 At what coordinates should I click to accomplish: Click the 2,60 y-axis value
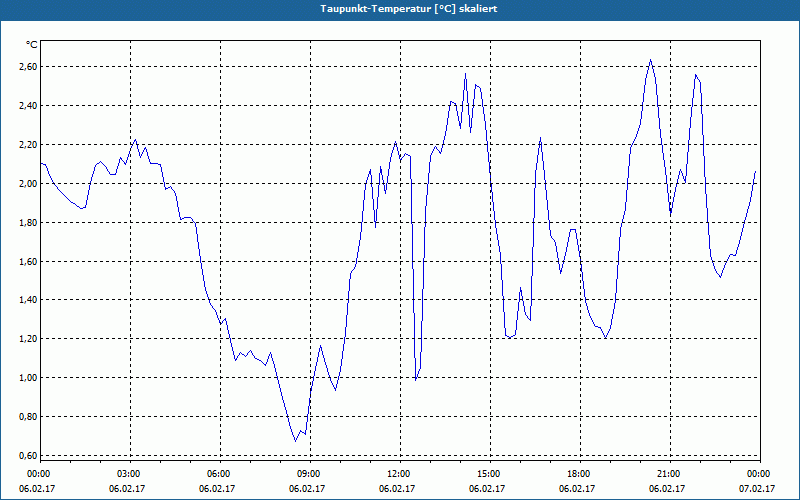tap(28, 67)
